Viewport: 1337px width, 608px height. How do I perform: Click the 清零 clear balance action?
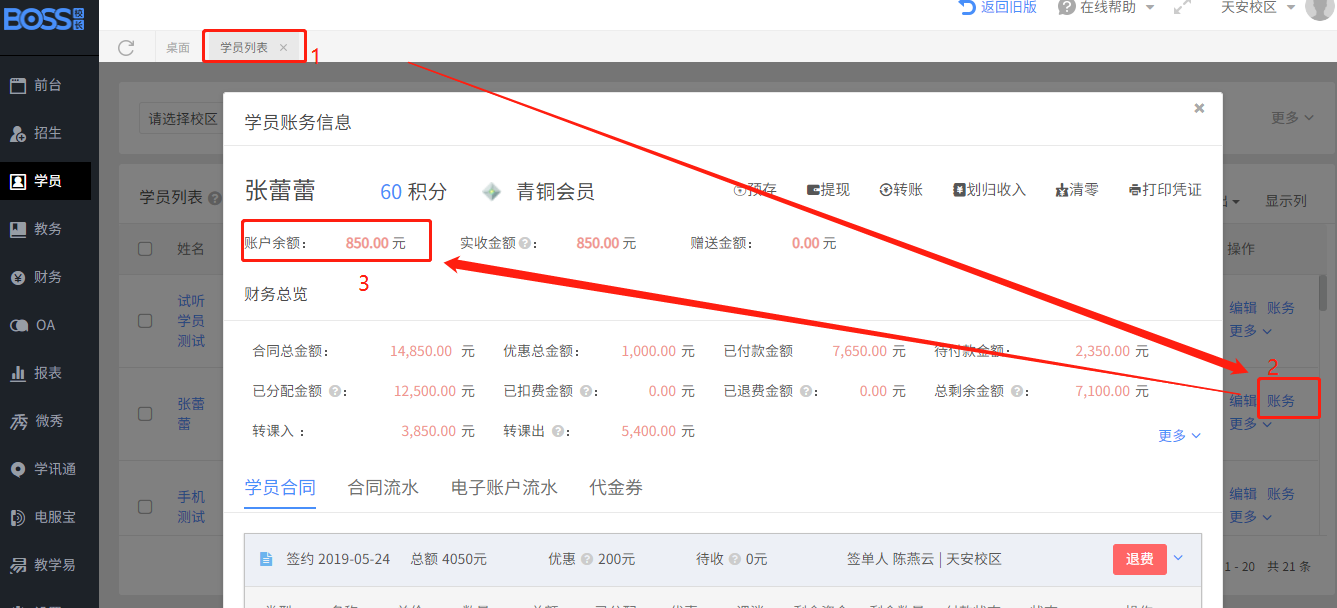[x=1077, y=190]
